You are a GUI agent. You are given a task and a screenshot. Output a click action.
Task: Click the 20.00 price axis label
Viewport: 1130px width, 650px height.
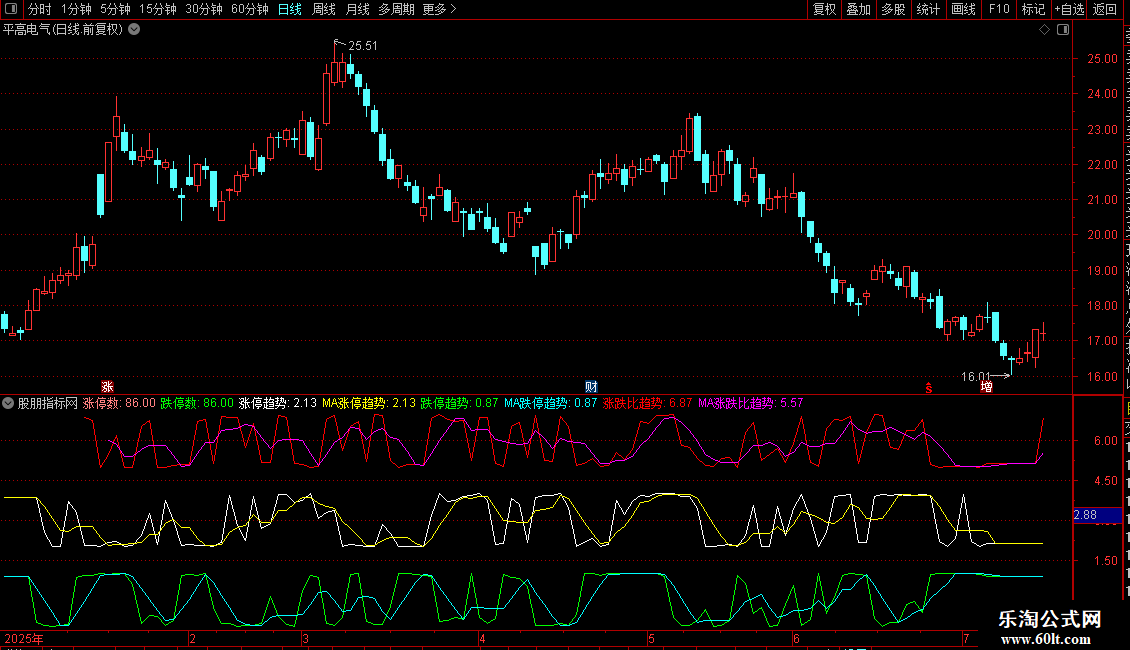pos(1102,235)
